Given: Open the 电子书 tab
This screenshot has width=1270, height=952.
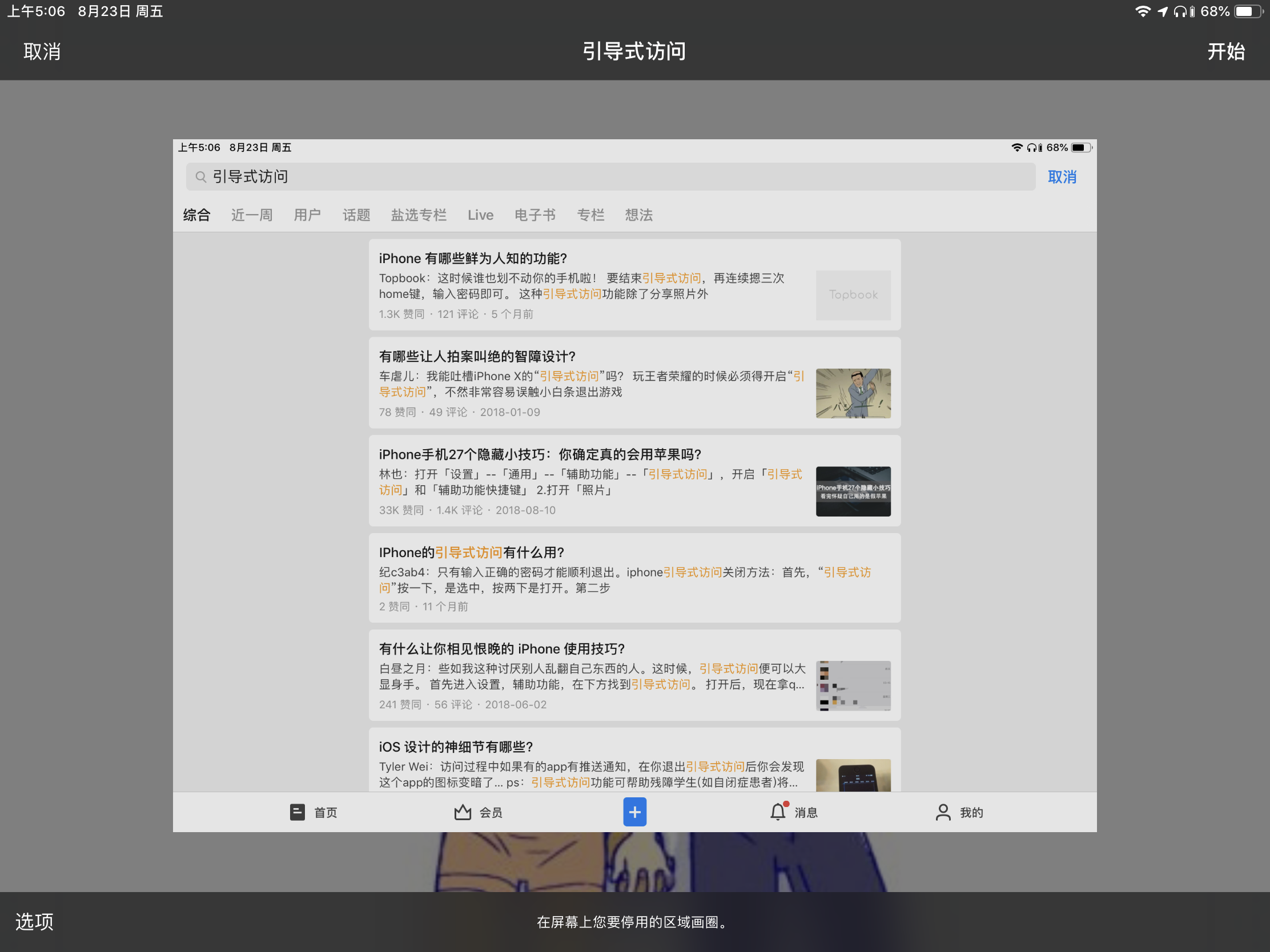Looking at the screenshot, I should pos(534,215).
